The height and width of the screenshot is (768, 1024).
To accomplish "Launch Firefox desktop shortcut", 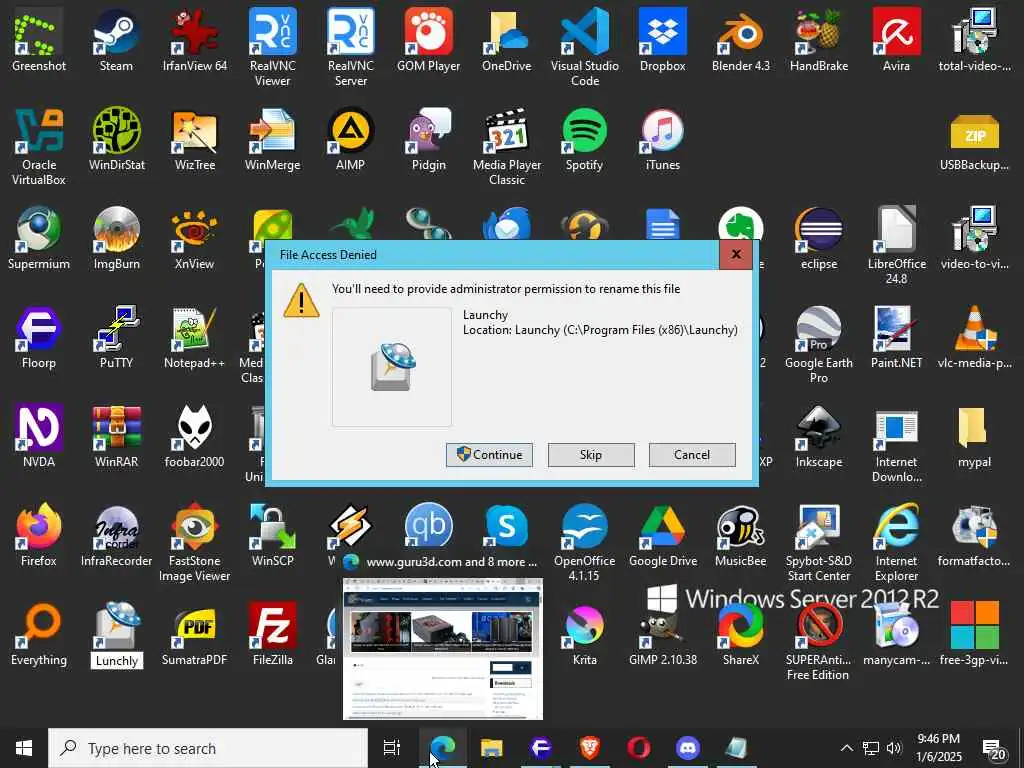I will tap(39, 534).
